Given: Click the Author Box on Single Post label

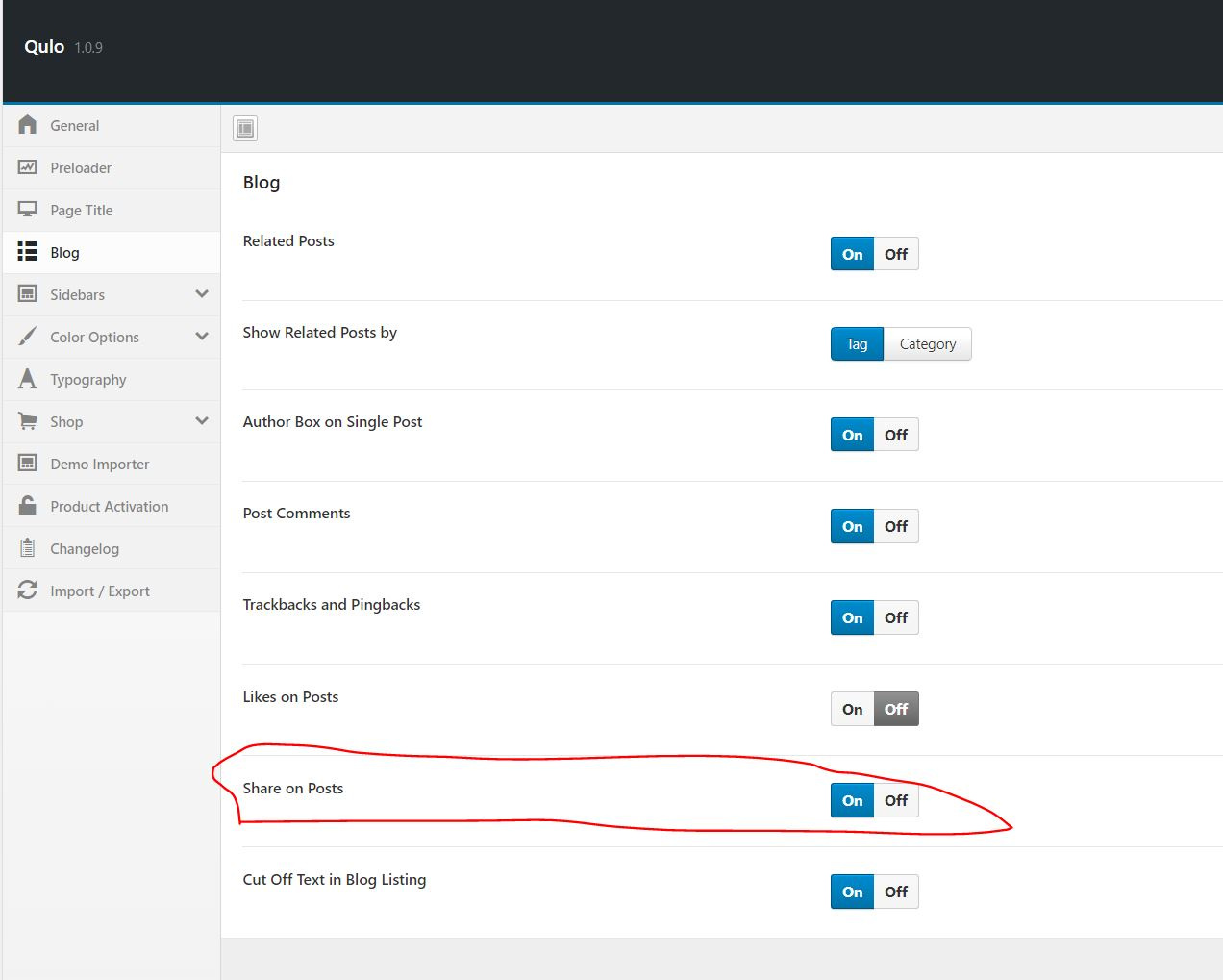Looking at the screenshot, I should (x=332, y=422).
